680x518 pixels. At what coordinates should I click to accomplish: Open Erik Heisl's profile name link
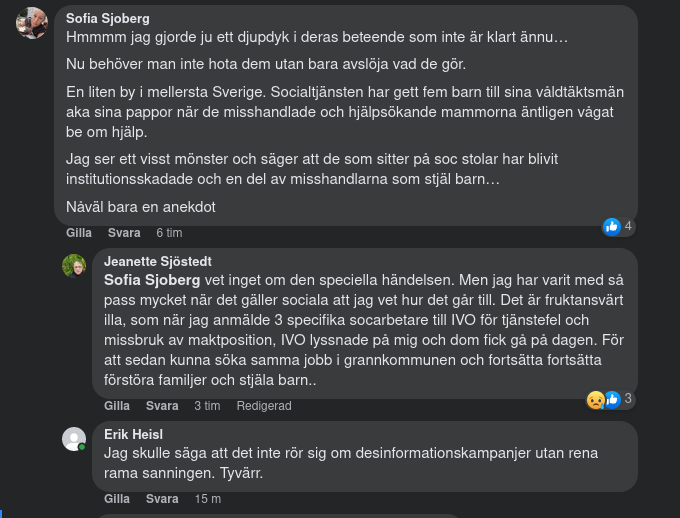click(x=133, y=434)
